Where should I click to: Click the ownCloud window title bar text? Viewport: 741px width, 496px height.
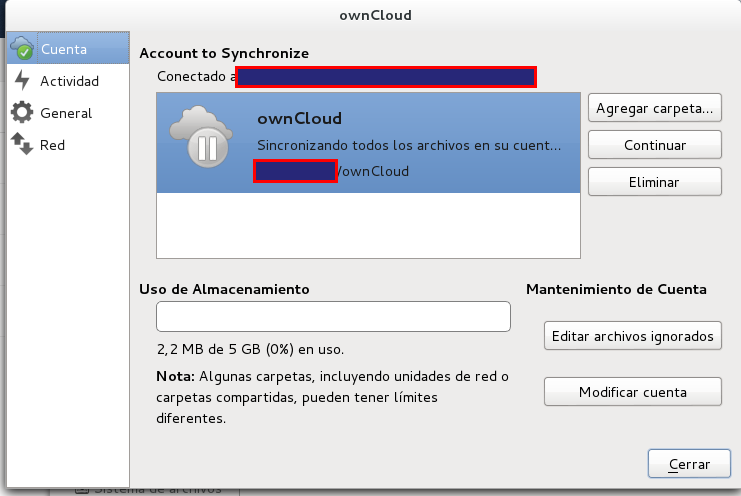pyautogui.click(x=375, y=15)
